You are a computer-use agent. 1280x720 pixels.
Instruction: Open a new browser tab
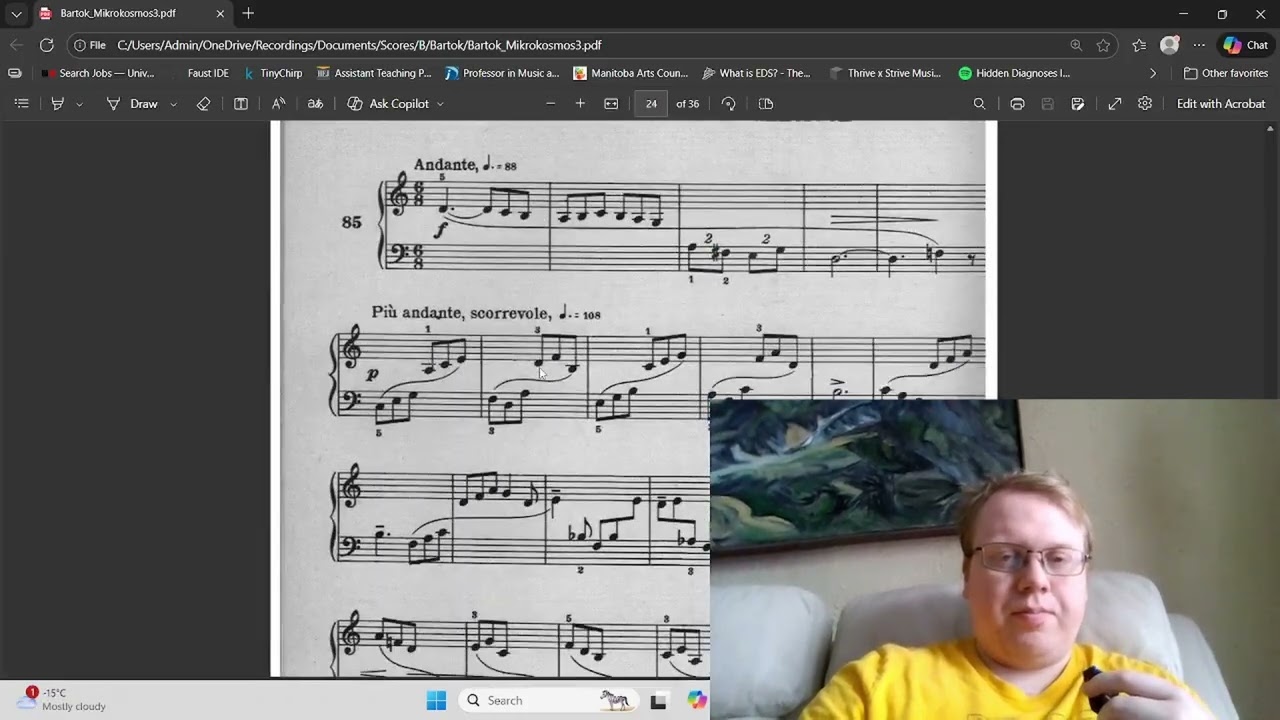tap(248, 14)
